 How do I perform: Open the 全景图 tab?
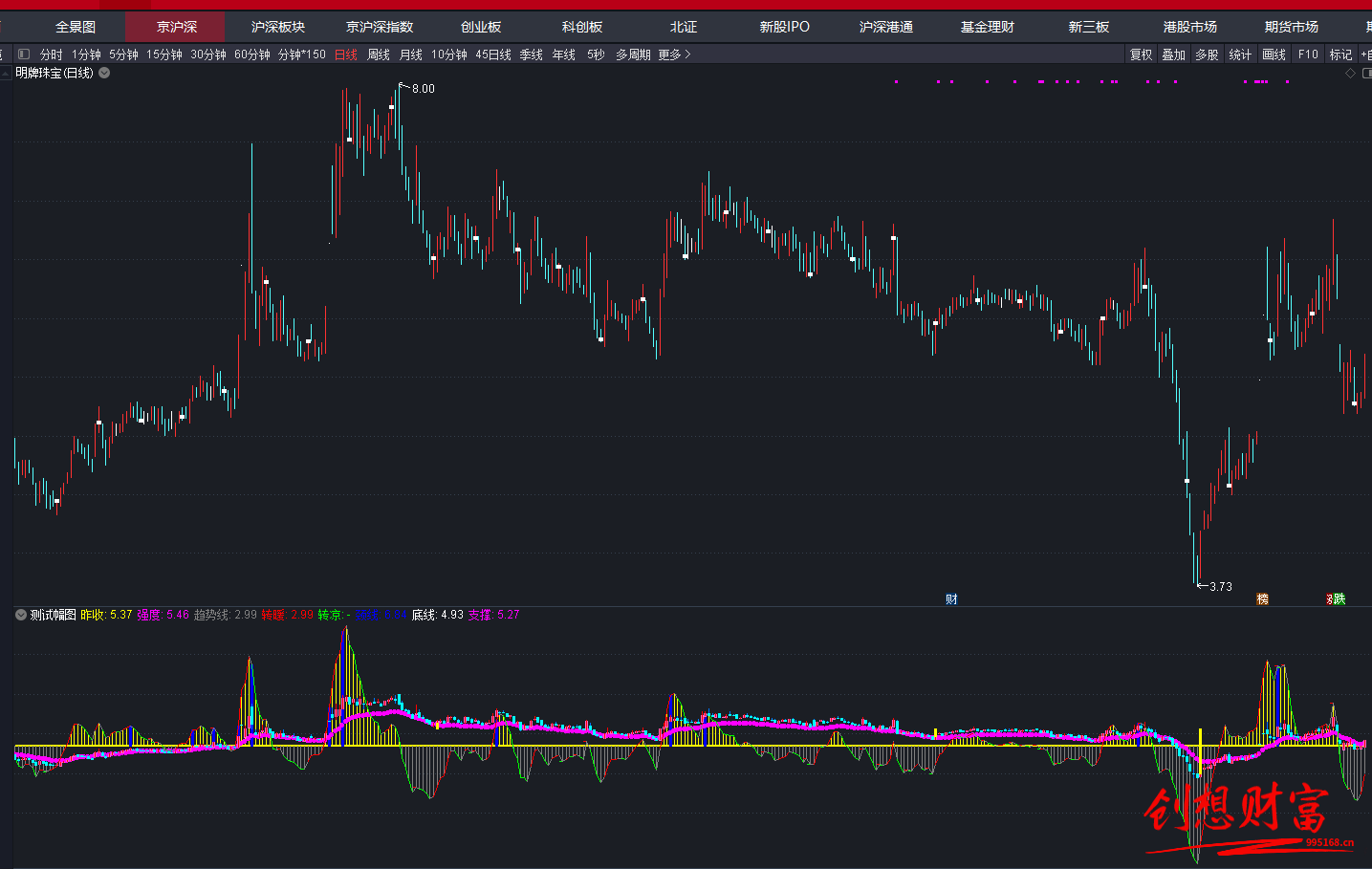[x=76, y=27]
